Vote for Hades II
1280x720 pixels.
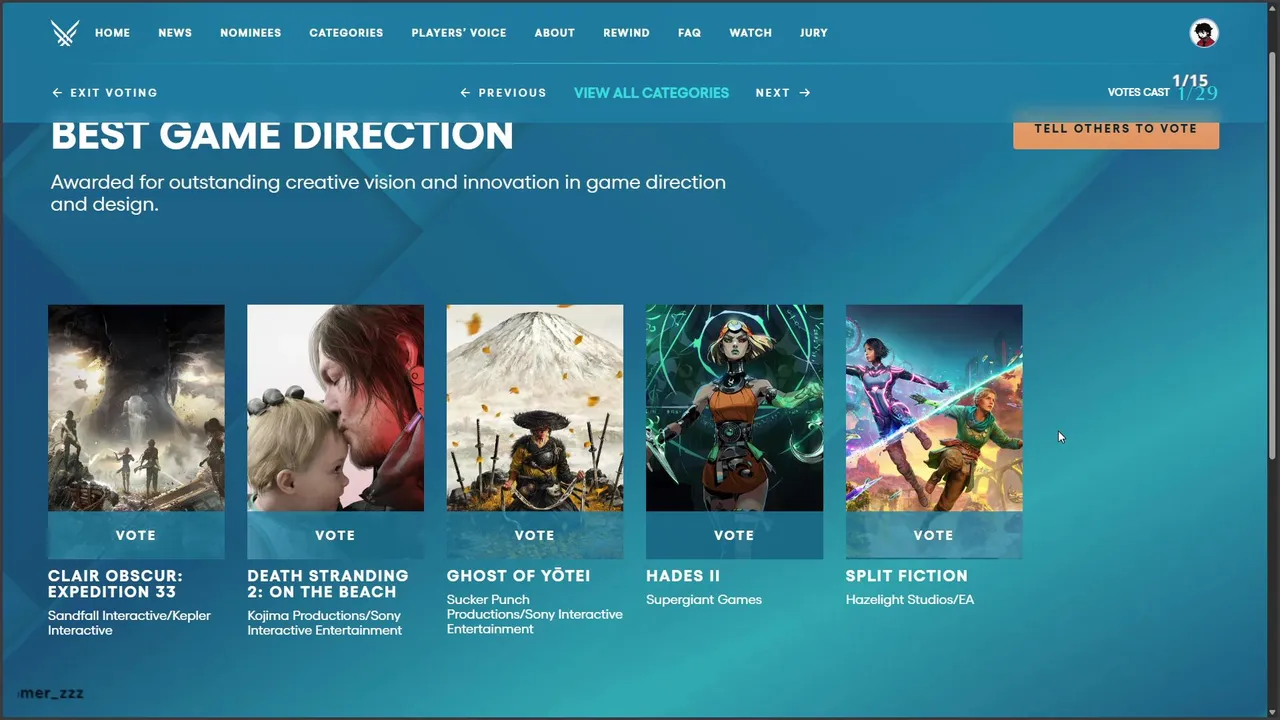point(734,535)
